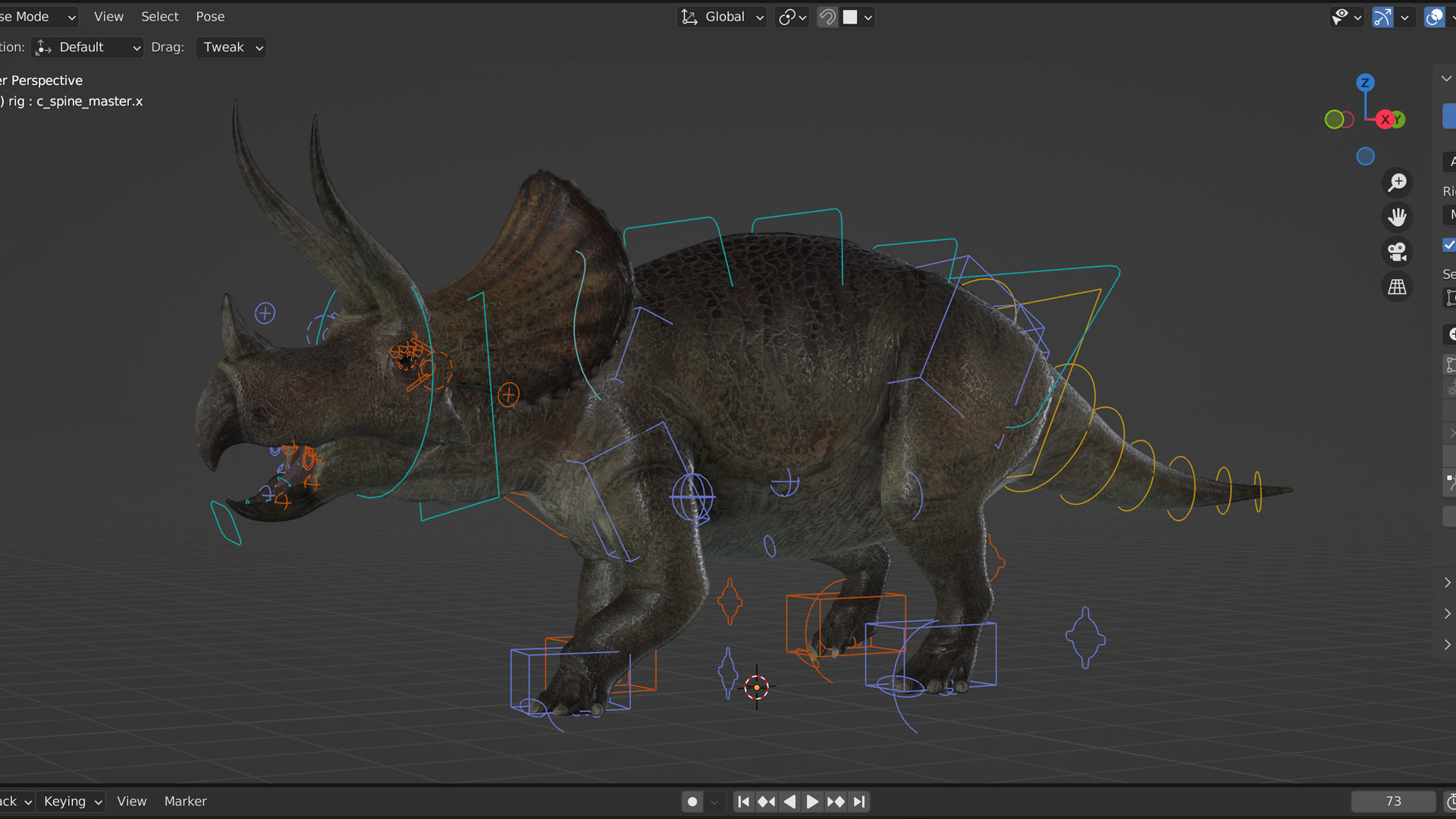Click the green Y axis gizmo handle
The image size is (1456, 819).
tap(1398, 119)
